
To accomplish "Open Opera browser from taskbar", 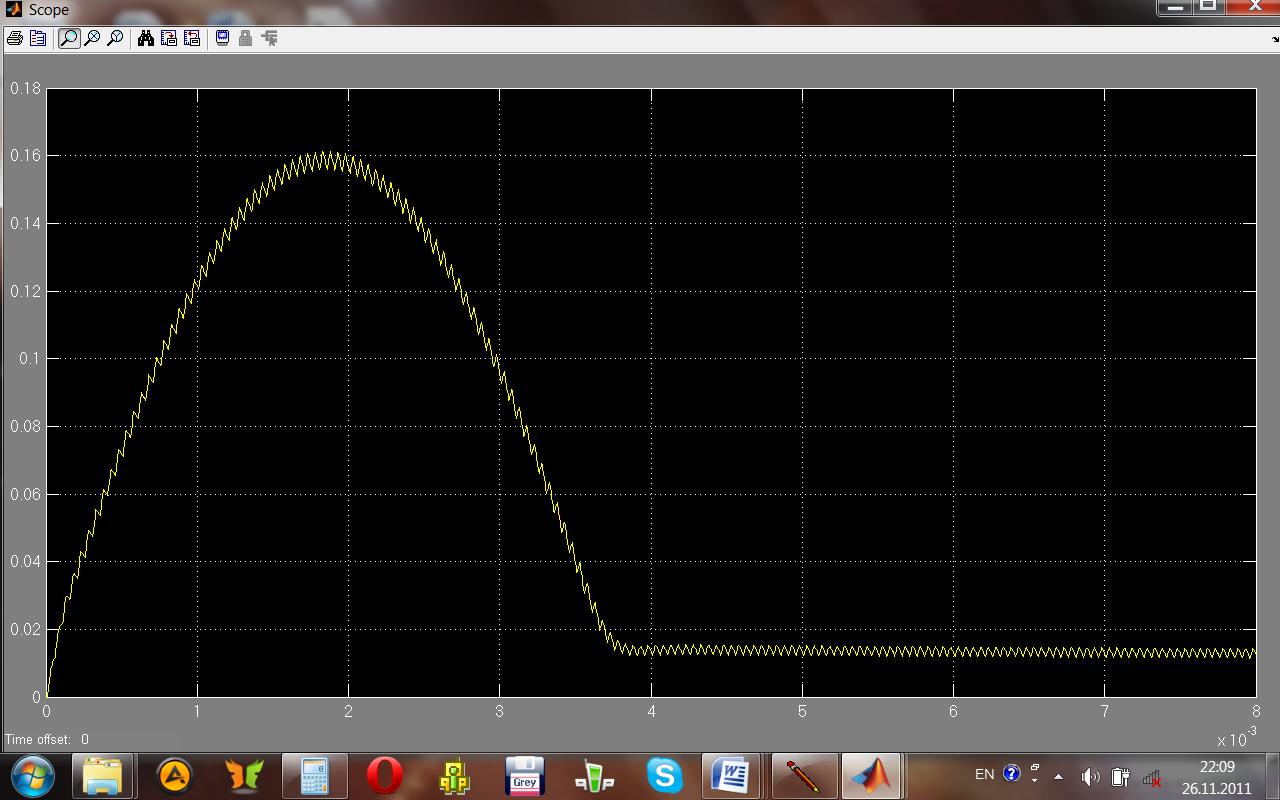I will pyautogui.click(x=385, y=776).
